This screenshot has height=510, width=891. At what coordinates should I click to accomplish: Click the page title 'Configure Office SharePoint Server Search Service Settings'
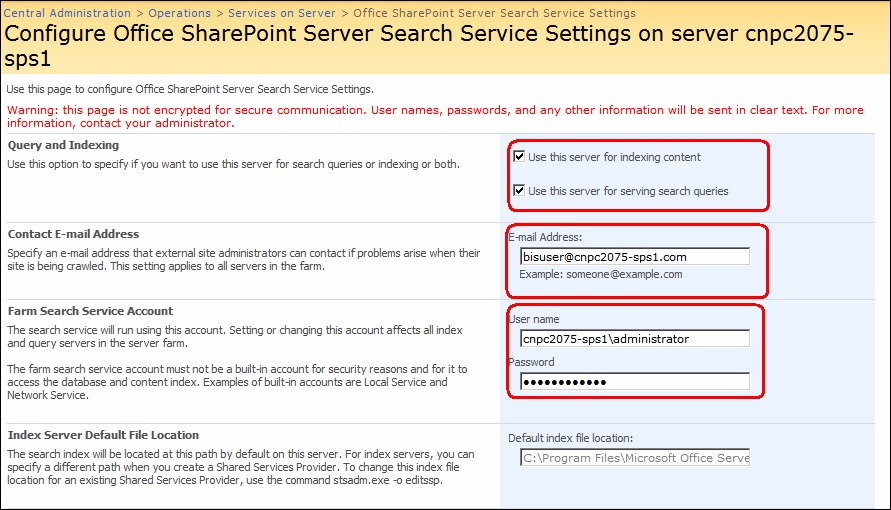click(429, 45)
